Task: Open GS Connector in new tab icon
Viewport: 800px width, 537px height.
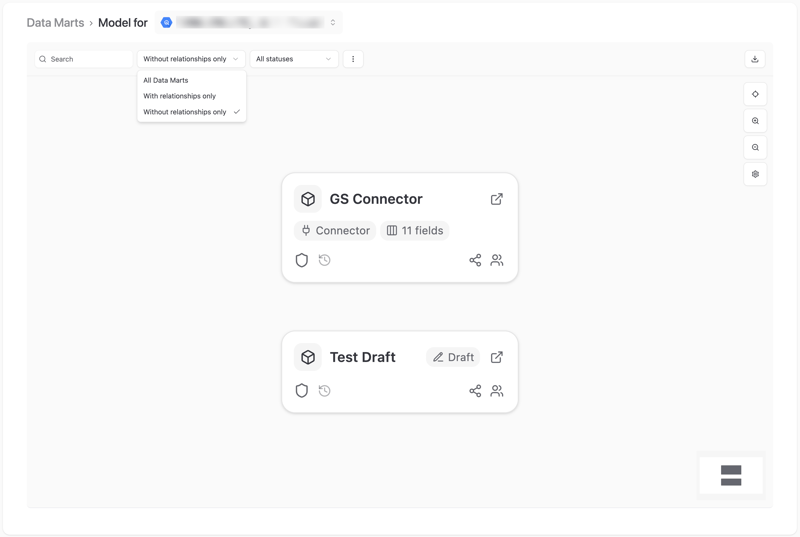Action: tap(496, 199)
